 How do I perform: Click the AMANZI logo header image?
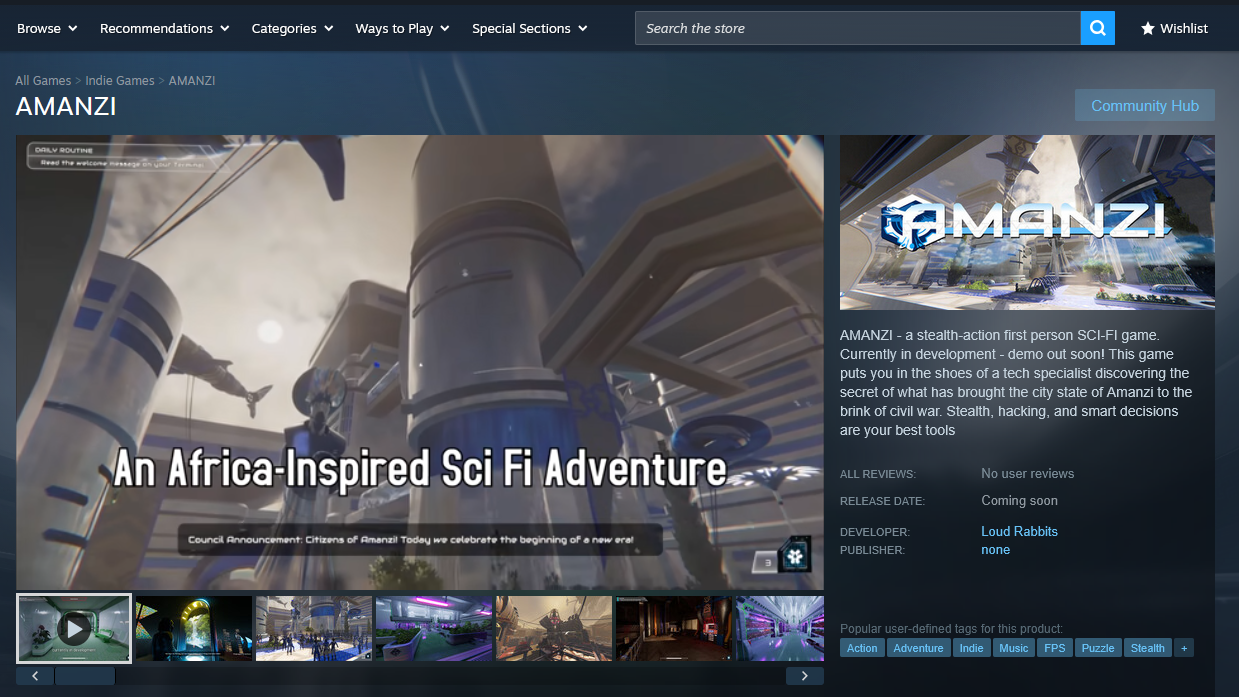(x=1027, y=222)
